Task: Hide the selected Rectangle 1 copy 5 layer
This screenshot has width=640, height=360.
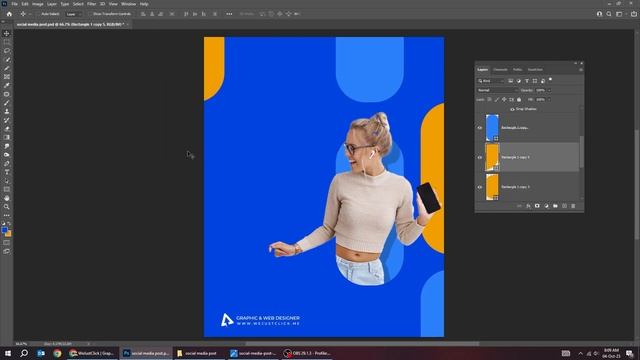Action: (x=480, y=157)
